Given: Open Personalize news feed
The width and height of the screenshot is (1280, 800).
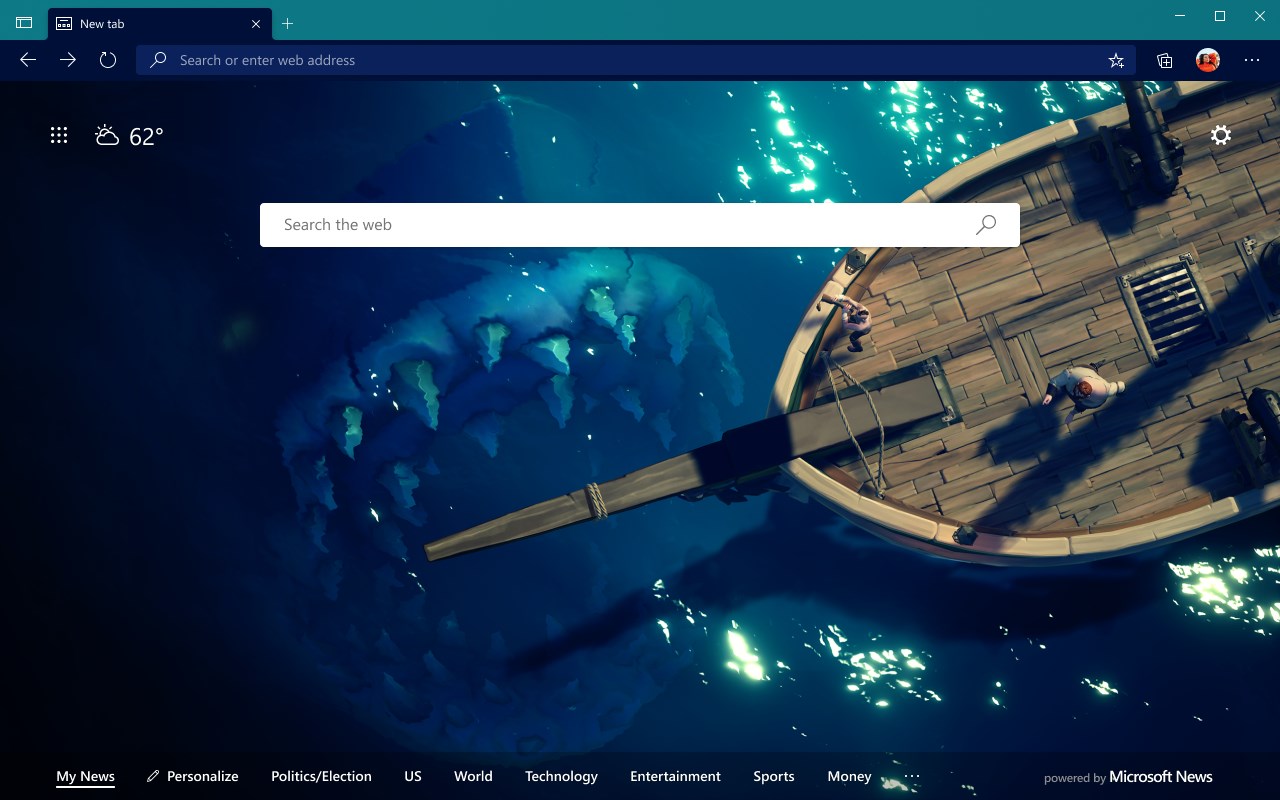Looking at the screenshot, I should pos(193,776).
